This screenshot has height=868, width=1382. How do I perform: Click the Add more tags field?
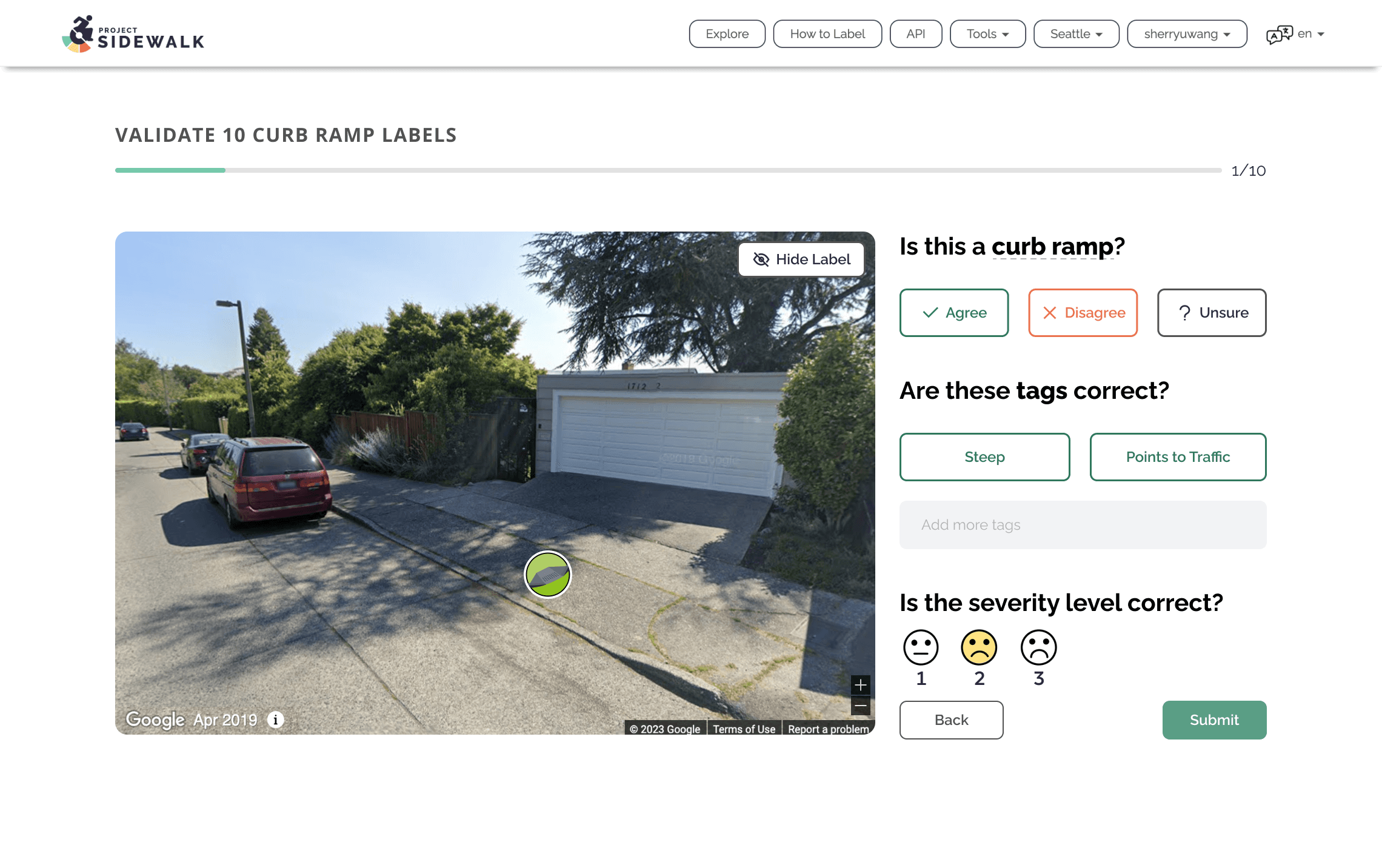click(1083, 525)
